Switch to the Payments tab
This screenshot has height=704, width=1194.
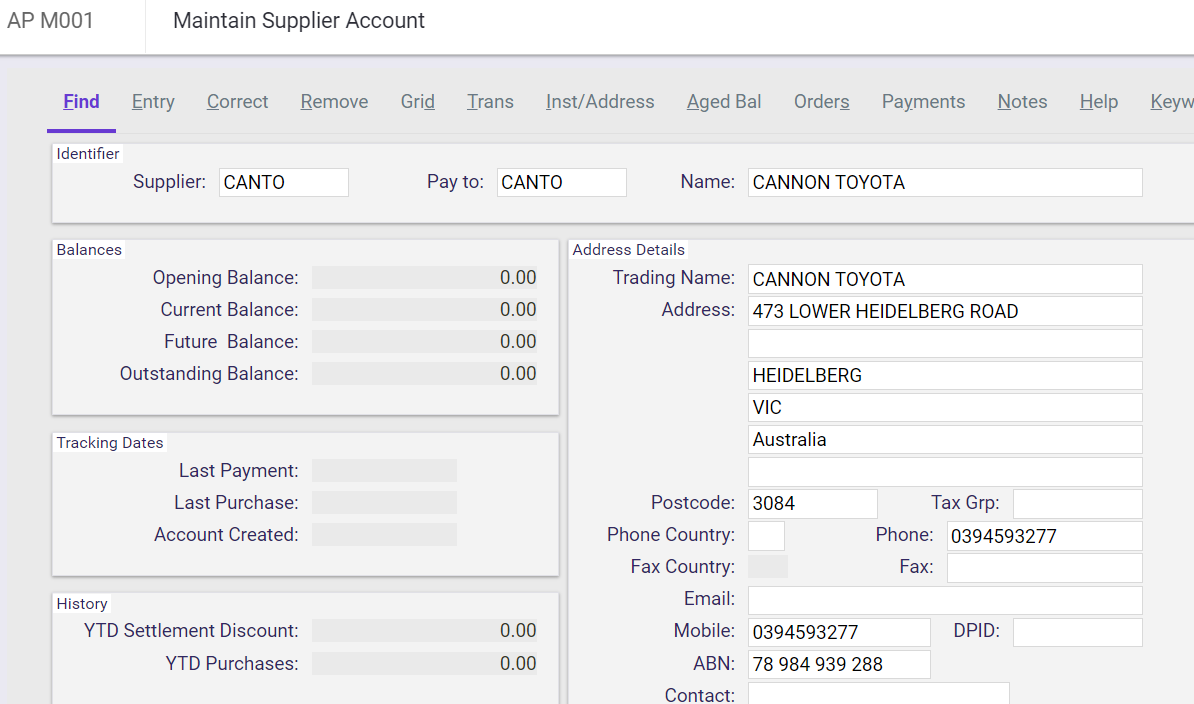[x=924, y=102]
